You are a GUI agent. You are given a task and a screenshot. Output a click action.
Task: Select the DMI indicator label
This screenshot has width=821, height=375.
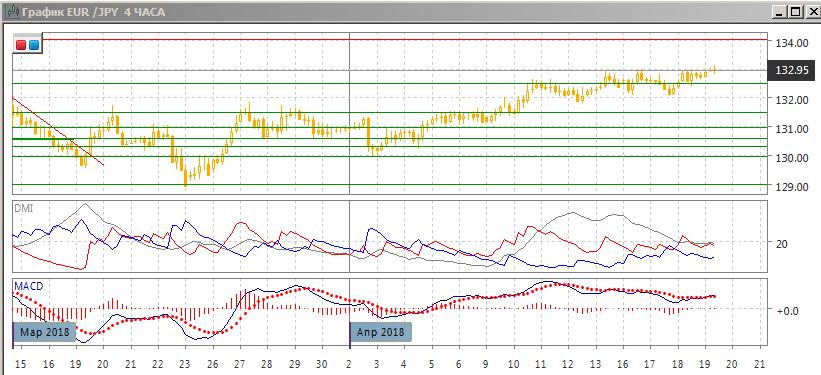pyautogui.click(x=23, y=208)
